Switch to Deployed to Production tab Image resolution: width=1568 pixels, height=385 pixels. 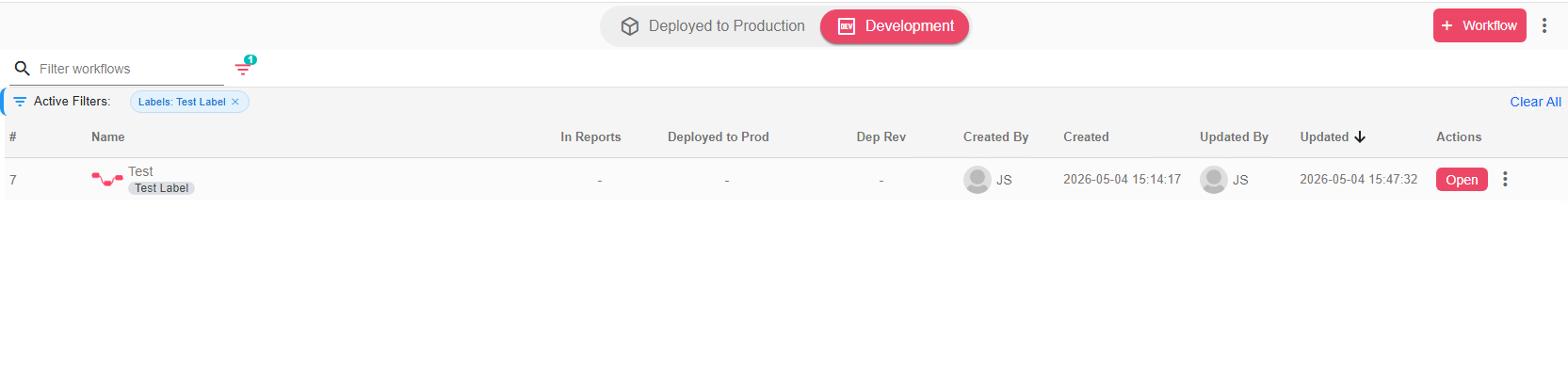pyautogui.click(x=713, y=26)
